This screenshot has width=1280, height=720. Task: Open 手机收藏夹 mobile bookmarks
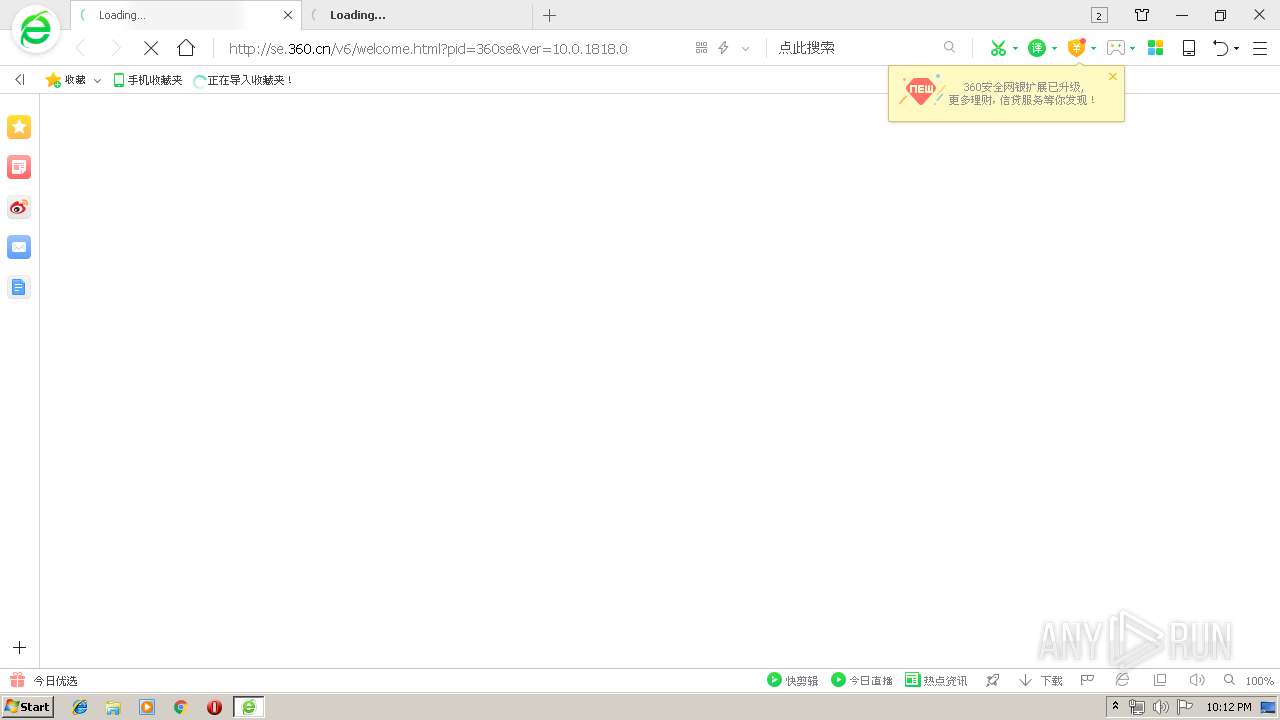click(147, 80)
